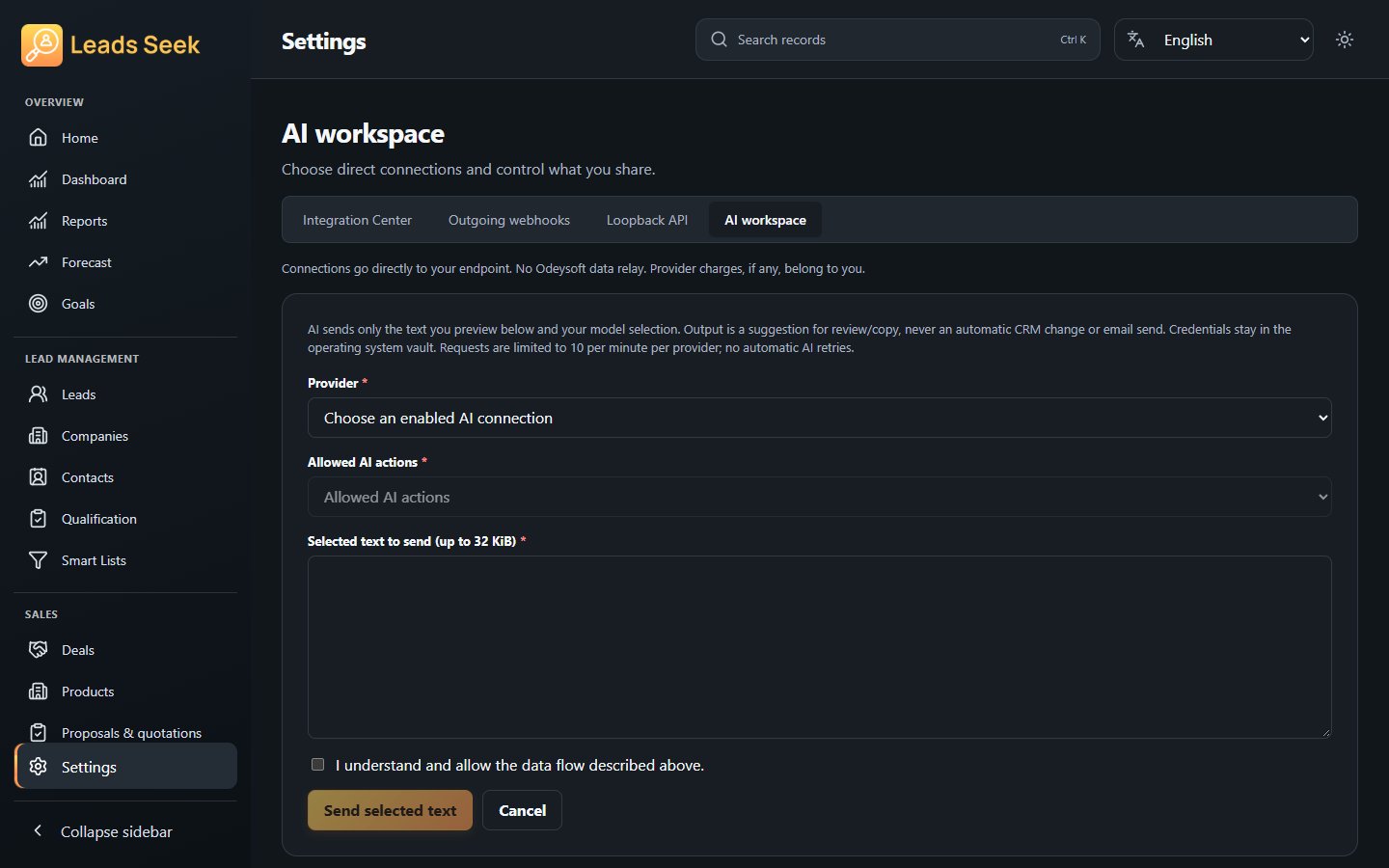Select the AI workspace tab
Viewport: 1389px width, 868px height.
point(765,220)
